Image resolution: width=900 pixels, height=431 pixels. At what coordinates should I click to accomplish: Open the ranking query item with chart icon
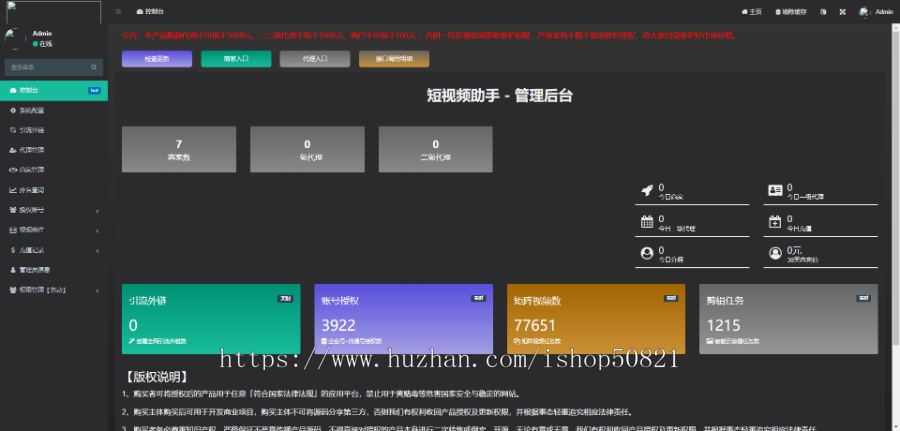54,190
